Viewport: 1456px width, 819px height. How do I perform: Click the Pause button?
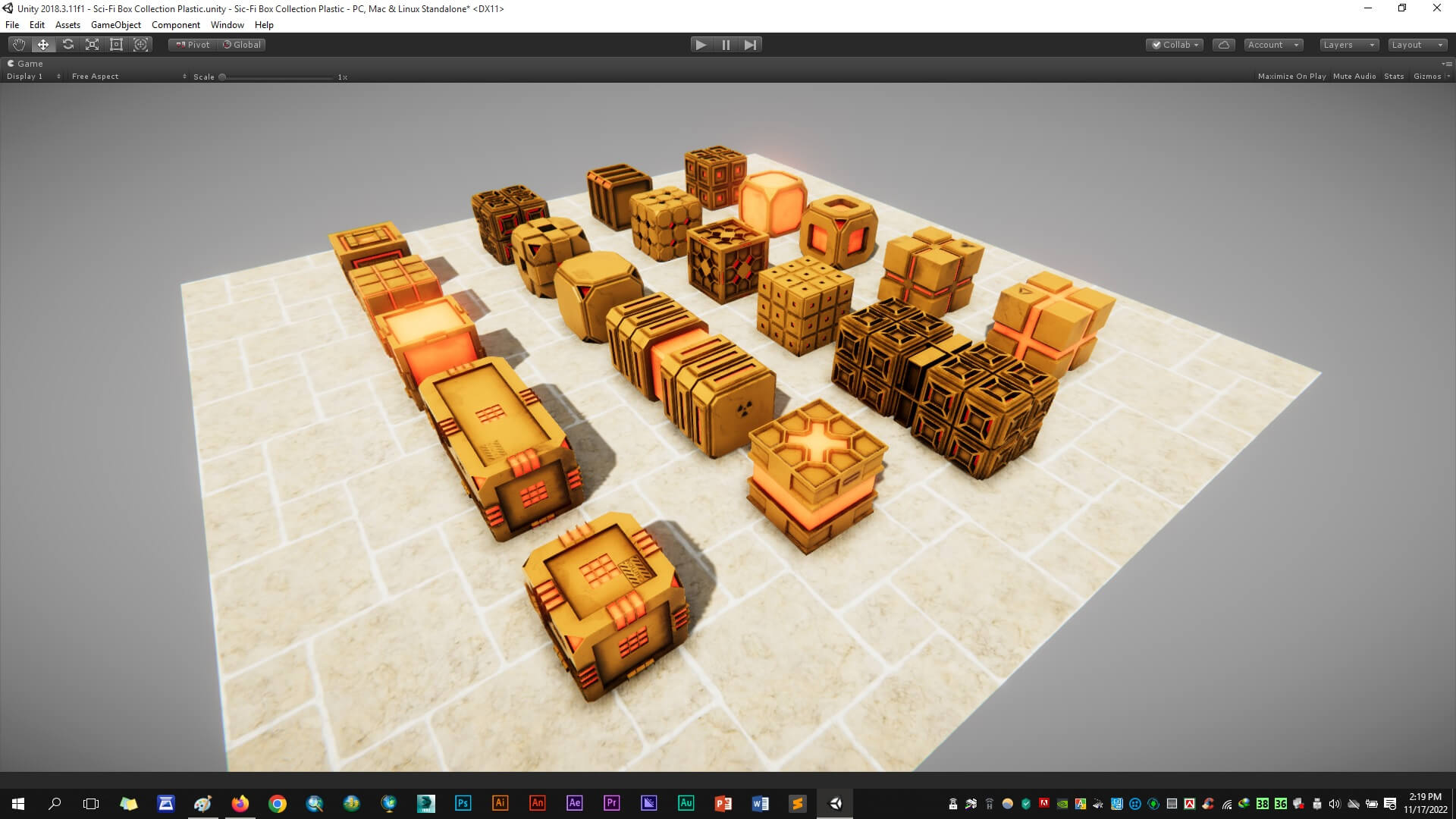click(726, 45)
